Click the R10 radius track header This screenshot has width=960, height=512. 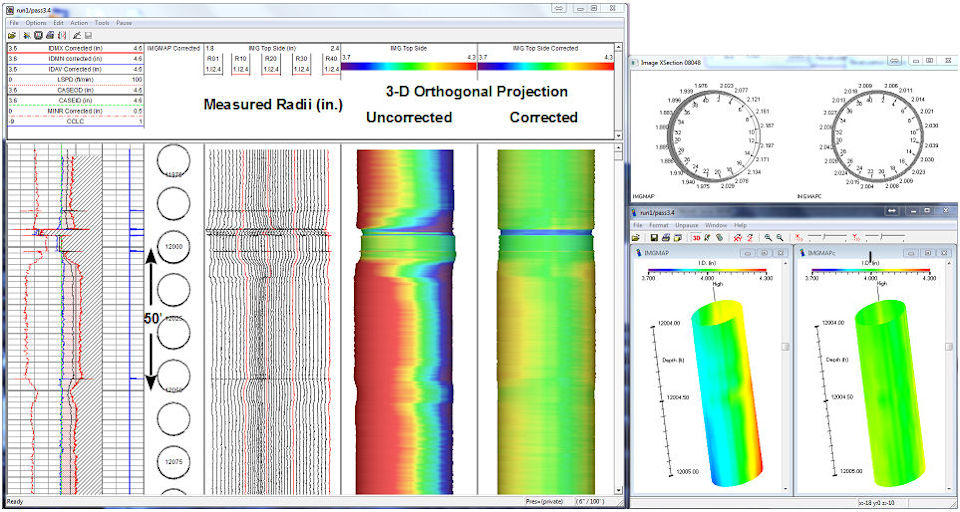click(241, 64)
